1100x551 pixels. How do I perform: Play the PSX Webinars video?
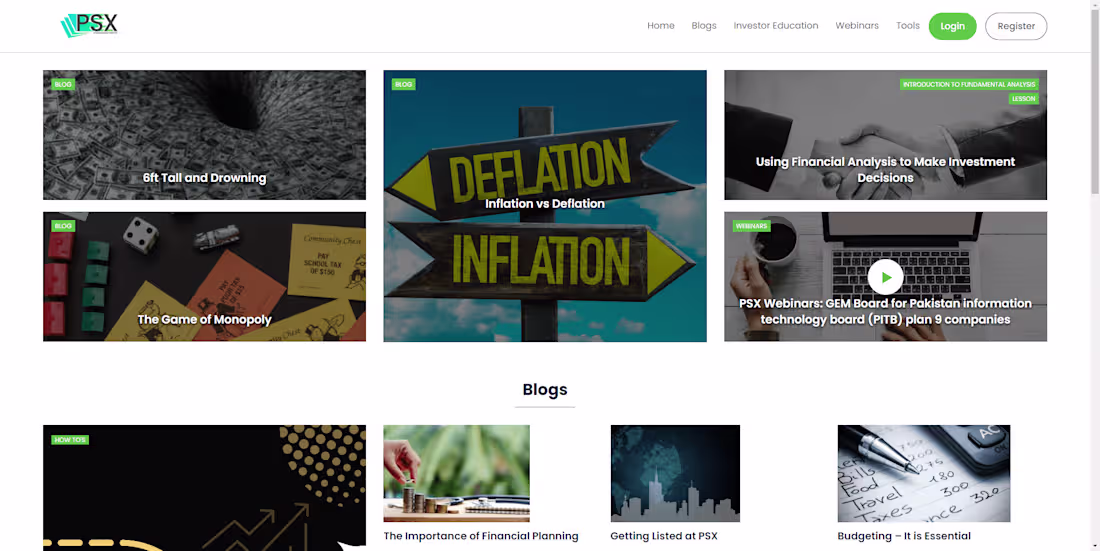885,277
